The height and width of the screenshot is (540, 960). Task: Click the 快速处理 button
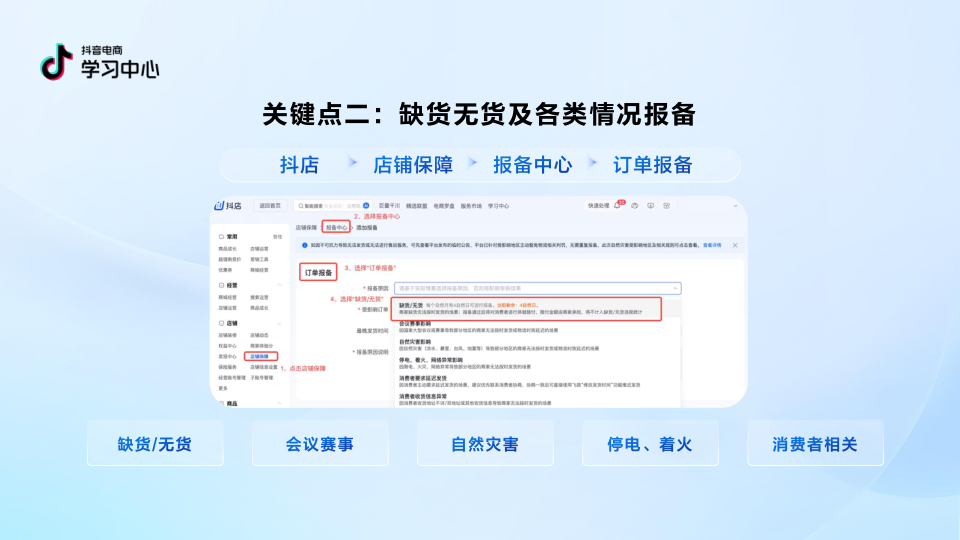[599, 206]
